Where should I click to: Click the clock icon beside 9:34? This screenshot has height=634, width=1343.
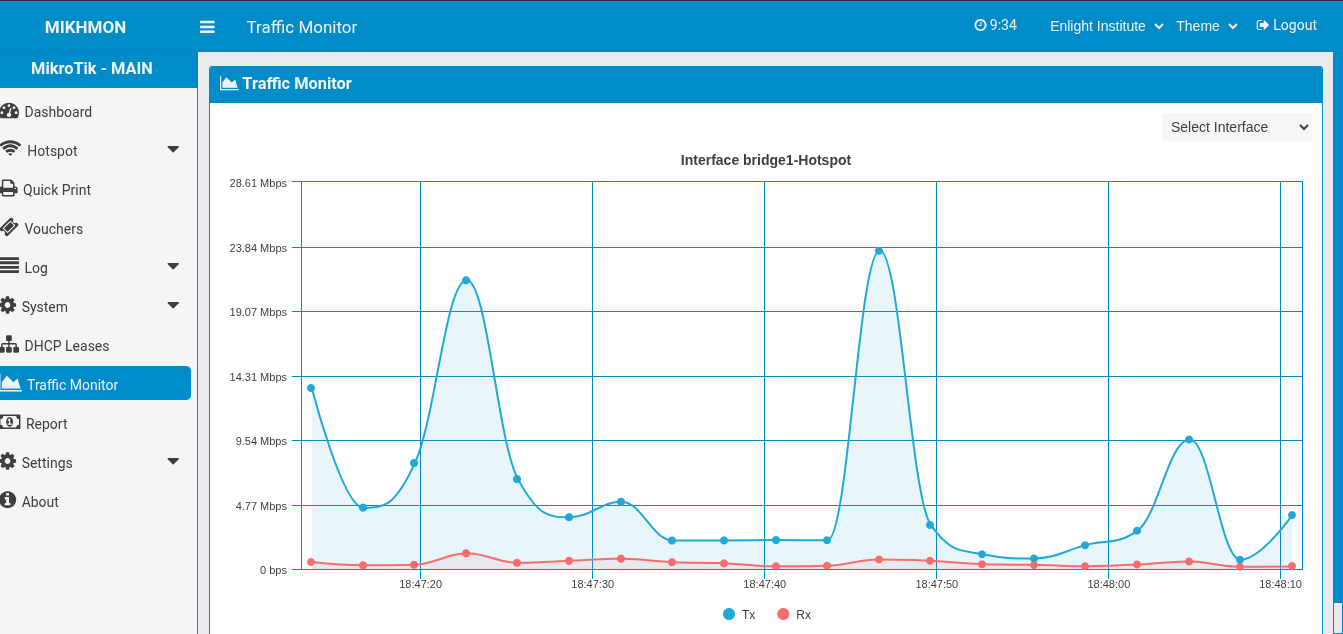tap(980, 25)
